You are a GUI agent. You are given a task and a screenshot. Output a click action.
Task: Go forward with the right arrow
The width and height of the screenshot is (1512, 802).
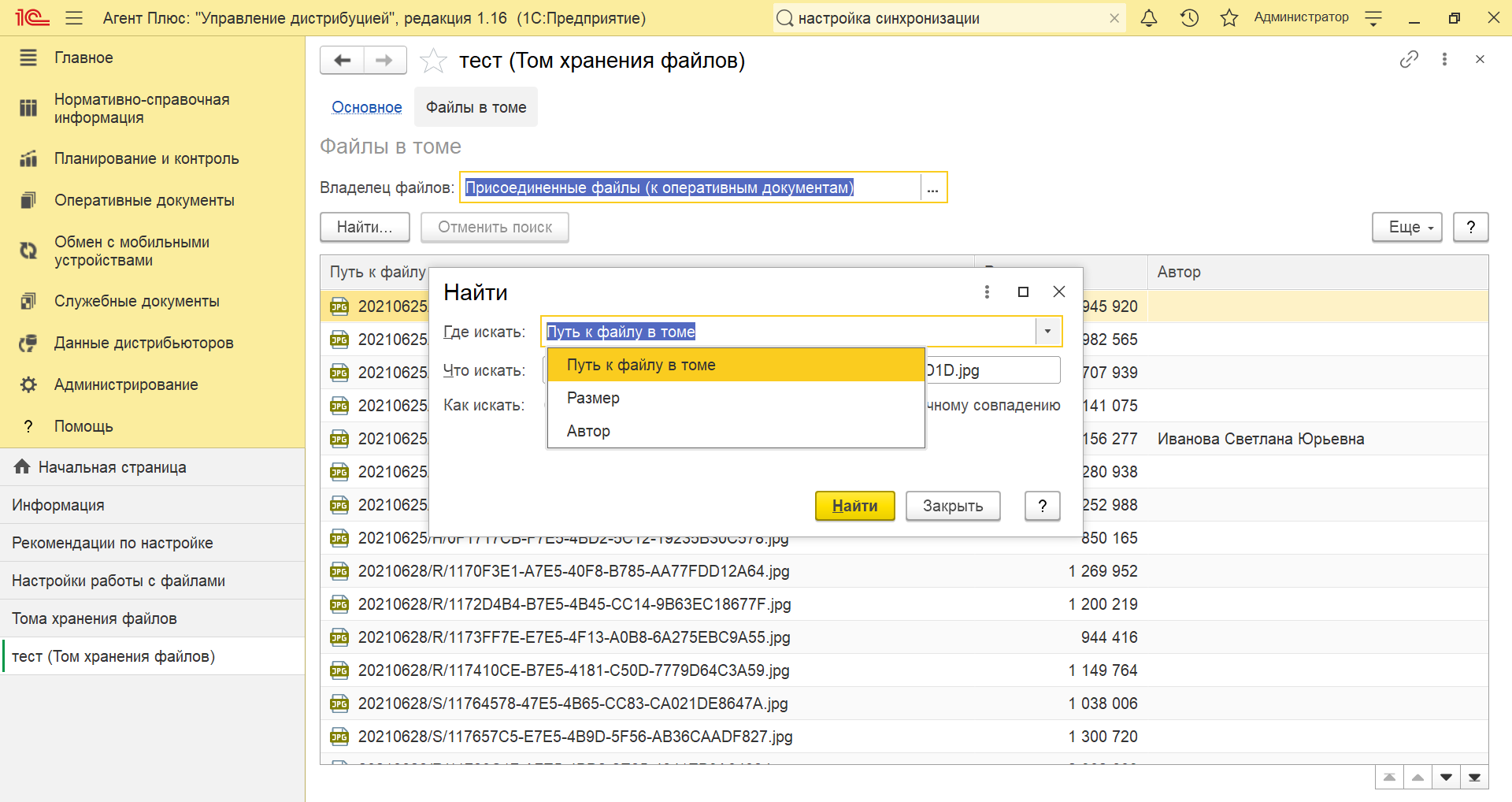[x=384, y=60]
